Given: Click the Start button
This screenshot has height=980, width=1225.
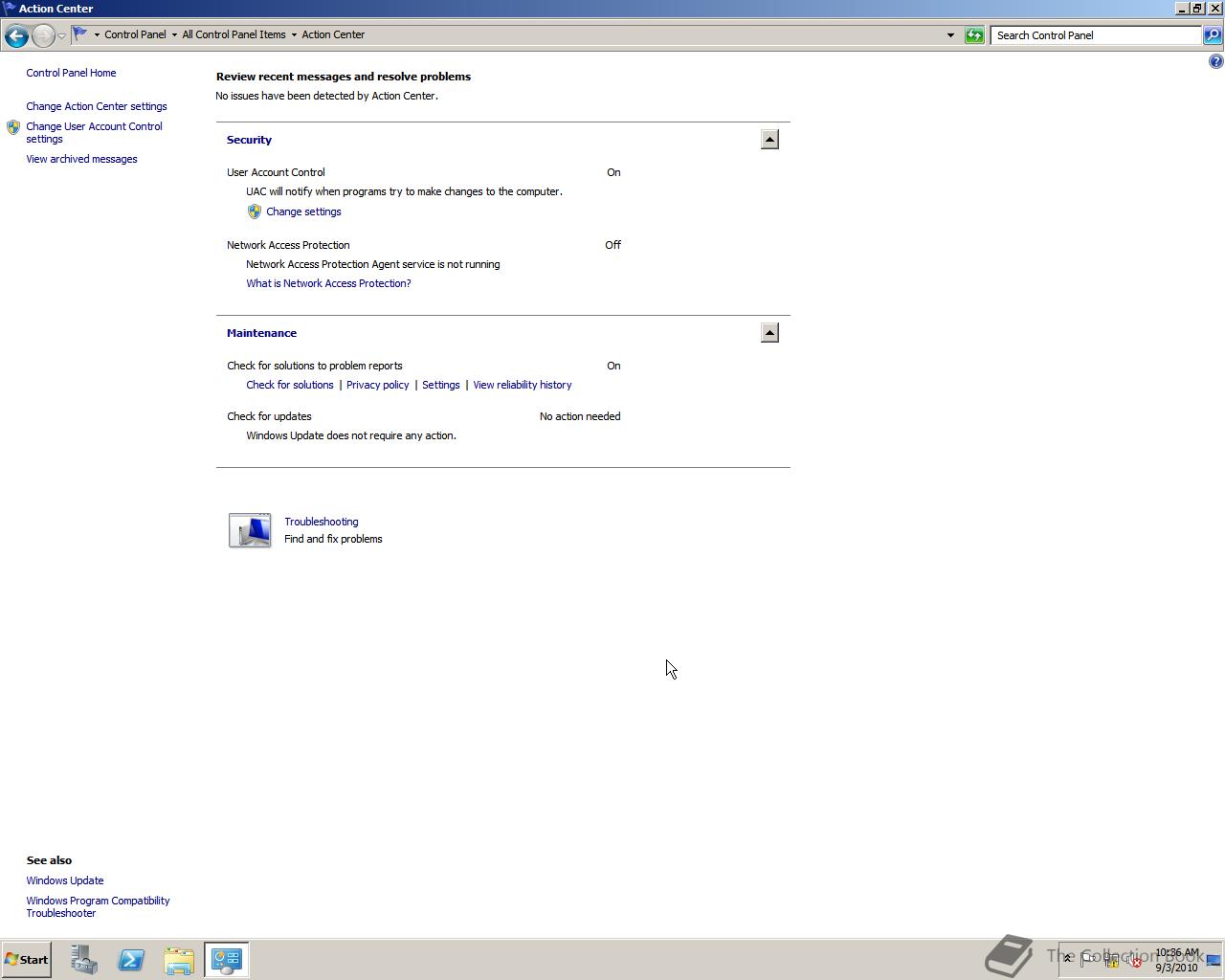Looking at the screenshot, I should 26,960.
